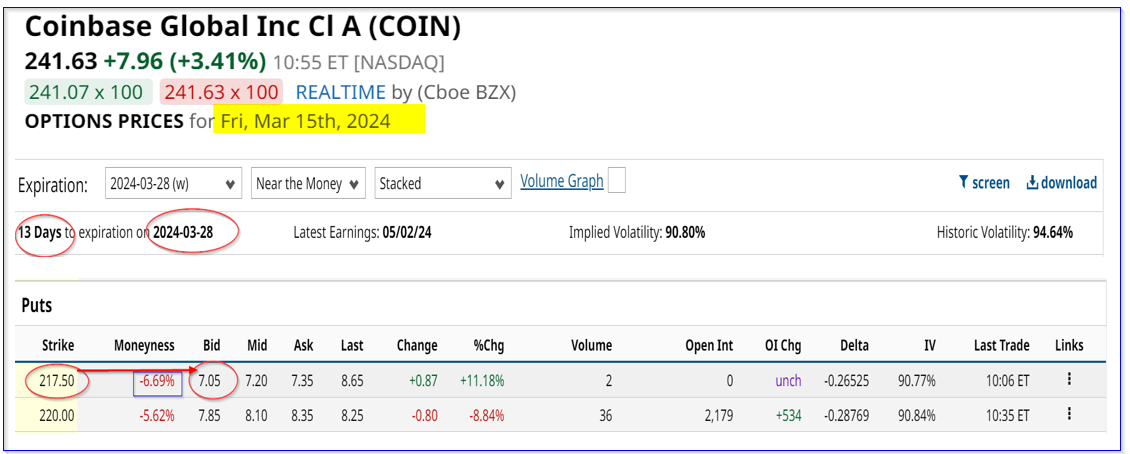The width and height of the screenshot is (1130, 454).
Task: Sort puts by Volume column
Action: tap(591, 345)
